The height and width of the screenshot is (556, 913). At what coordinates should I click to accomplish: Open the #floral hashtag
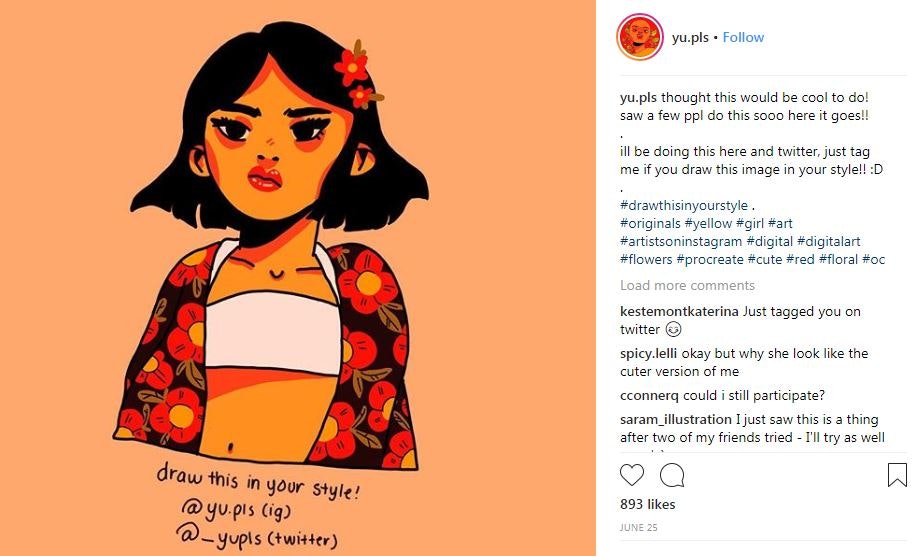[x=838, y=260]
